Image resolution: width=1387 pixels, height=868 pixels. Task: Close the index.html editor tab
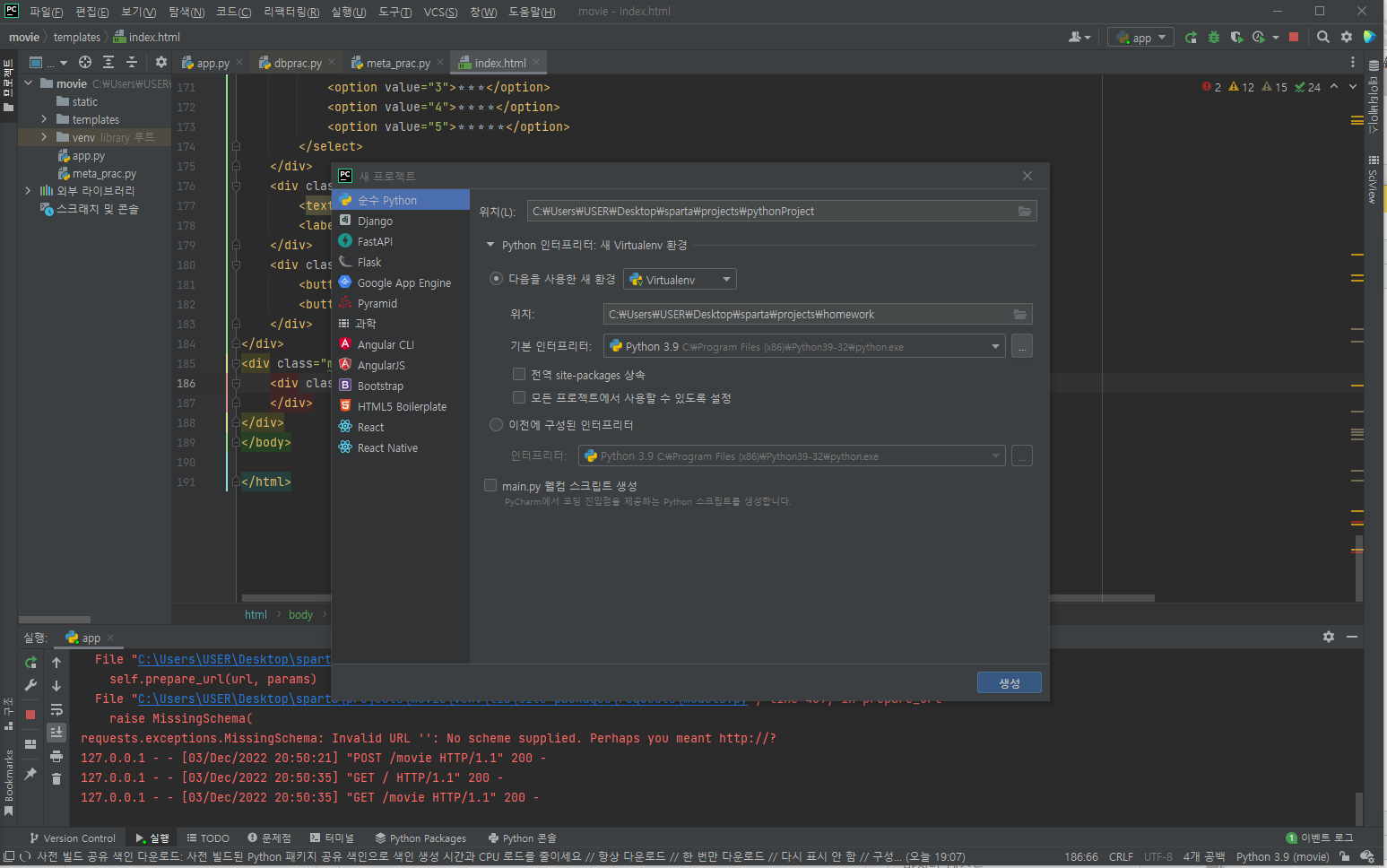pyautogui.click(x=536, y=62)
